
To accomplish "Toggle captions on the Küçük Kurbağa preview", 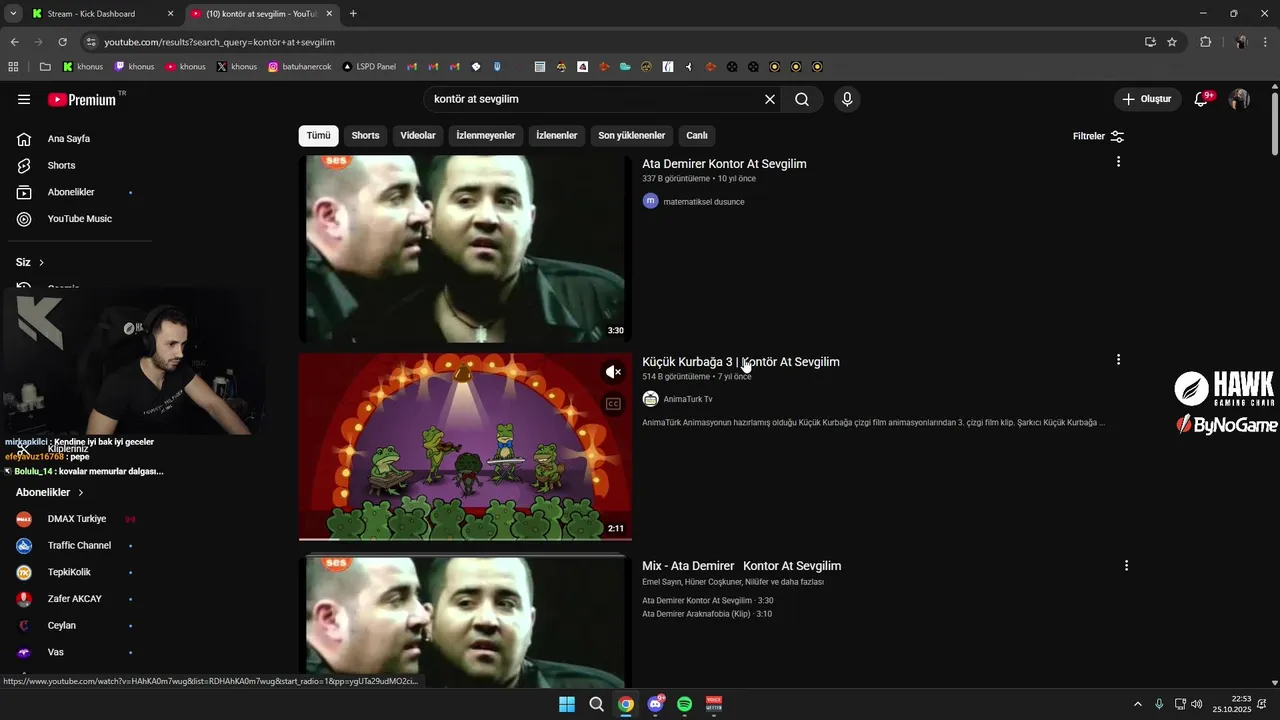I will pyautogui.click(x=613, y=404).
